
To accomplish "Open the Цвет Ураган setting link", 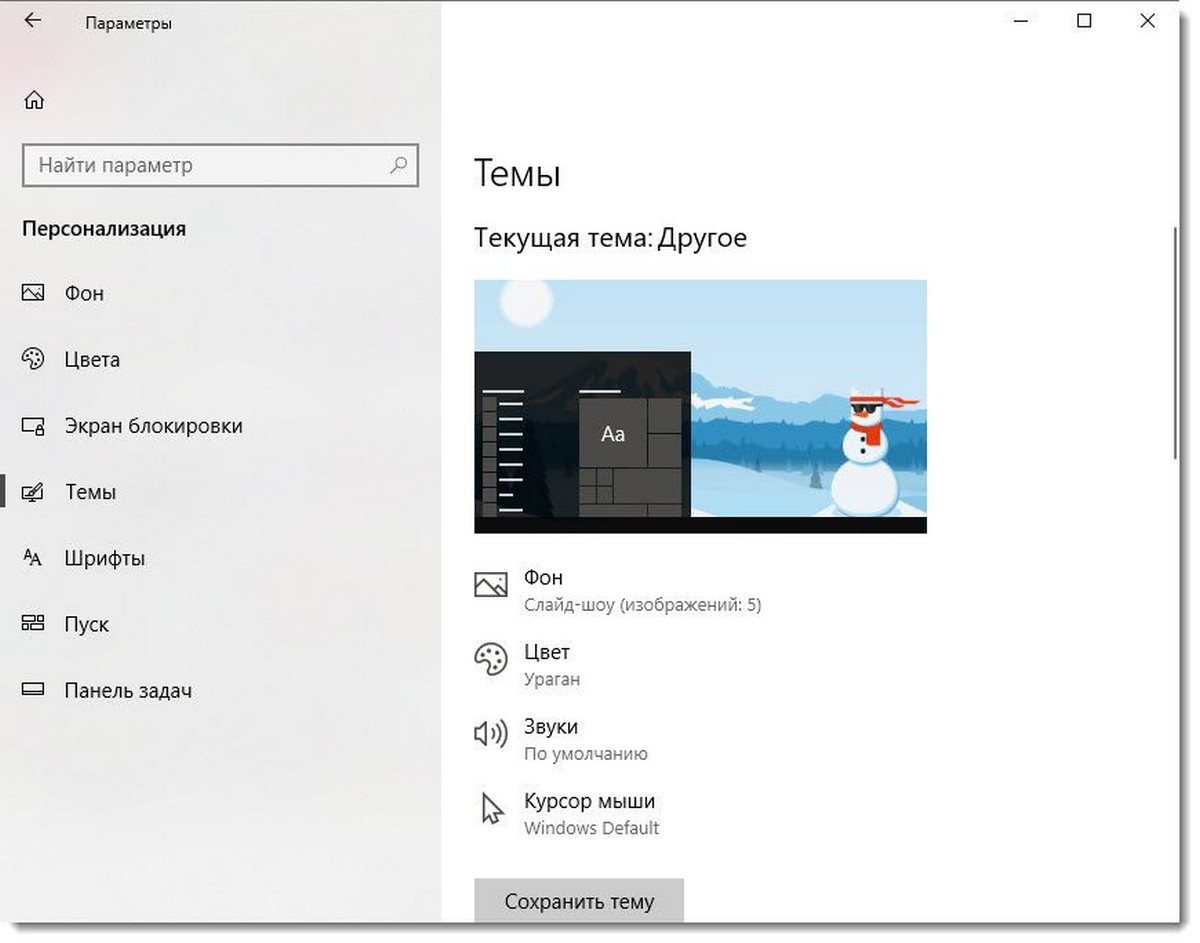I will point(527,665).
